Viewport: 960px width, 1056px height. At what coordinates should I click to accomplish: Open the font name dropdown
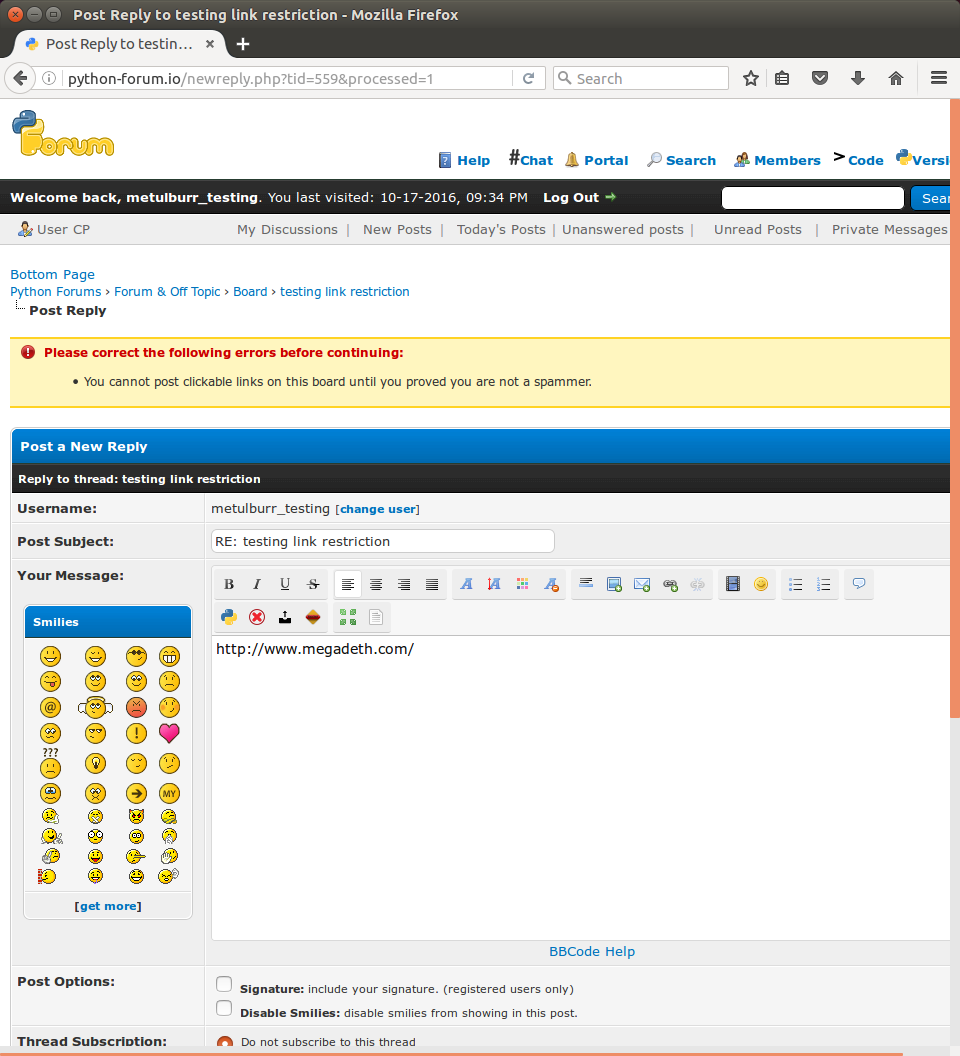pos(466,585)
